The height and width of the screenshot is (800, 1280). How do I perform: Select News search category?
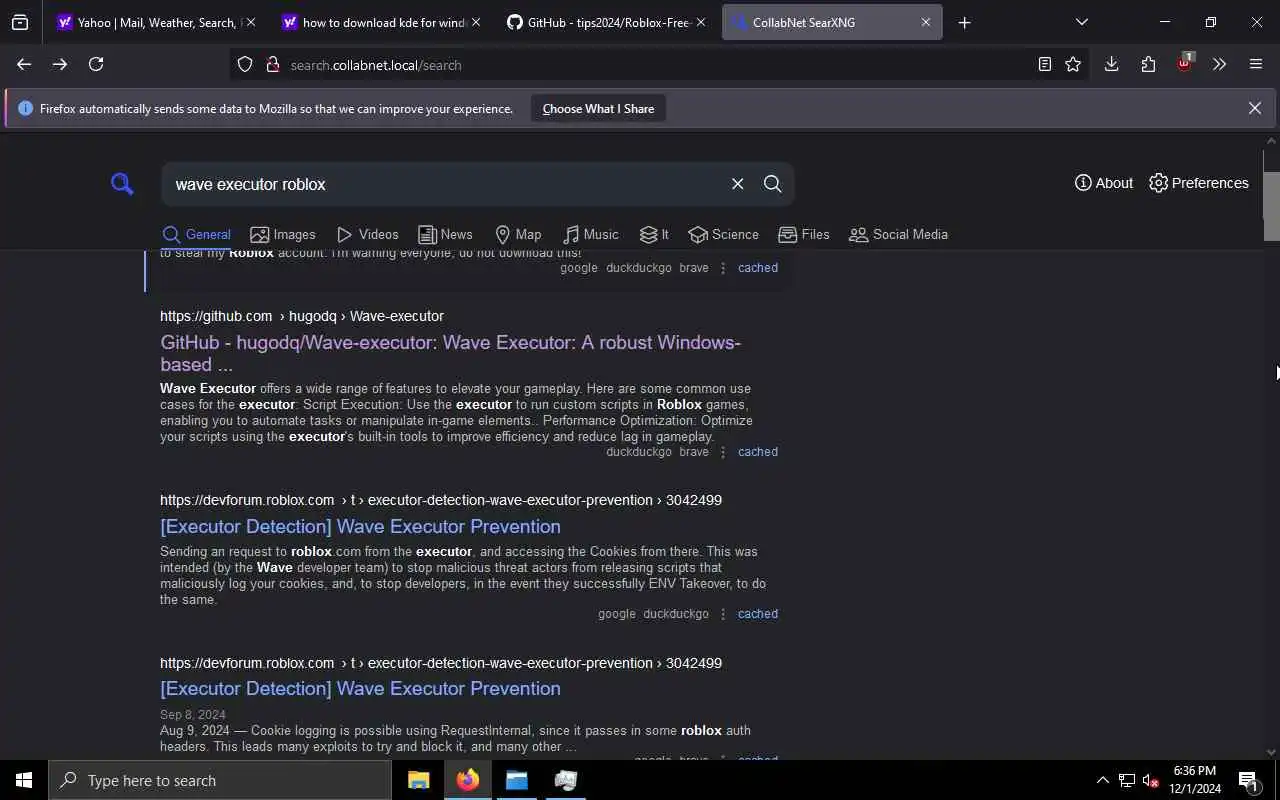[x=445, y=234]
